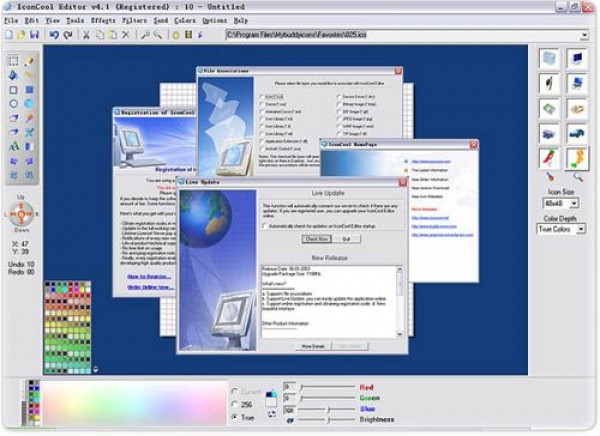
Task: Select the 256 colors radio button
Action: coord(236,404)
